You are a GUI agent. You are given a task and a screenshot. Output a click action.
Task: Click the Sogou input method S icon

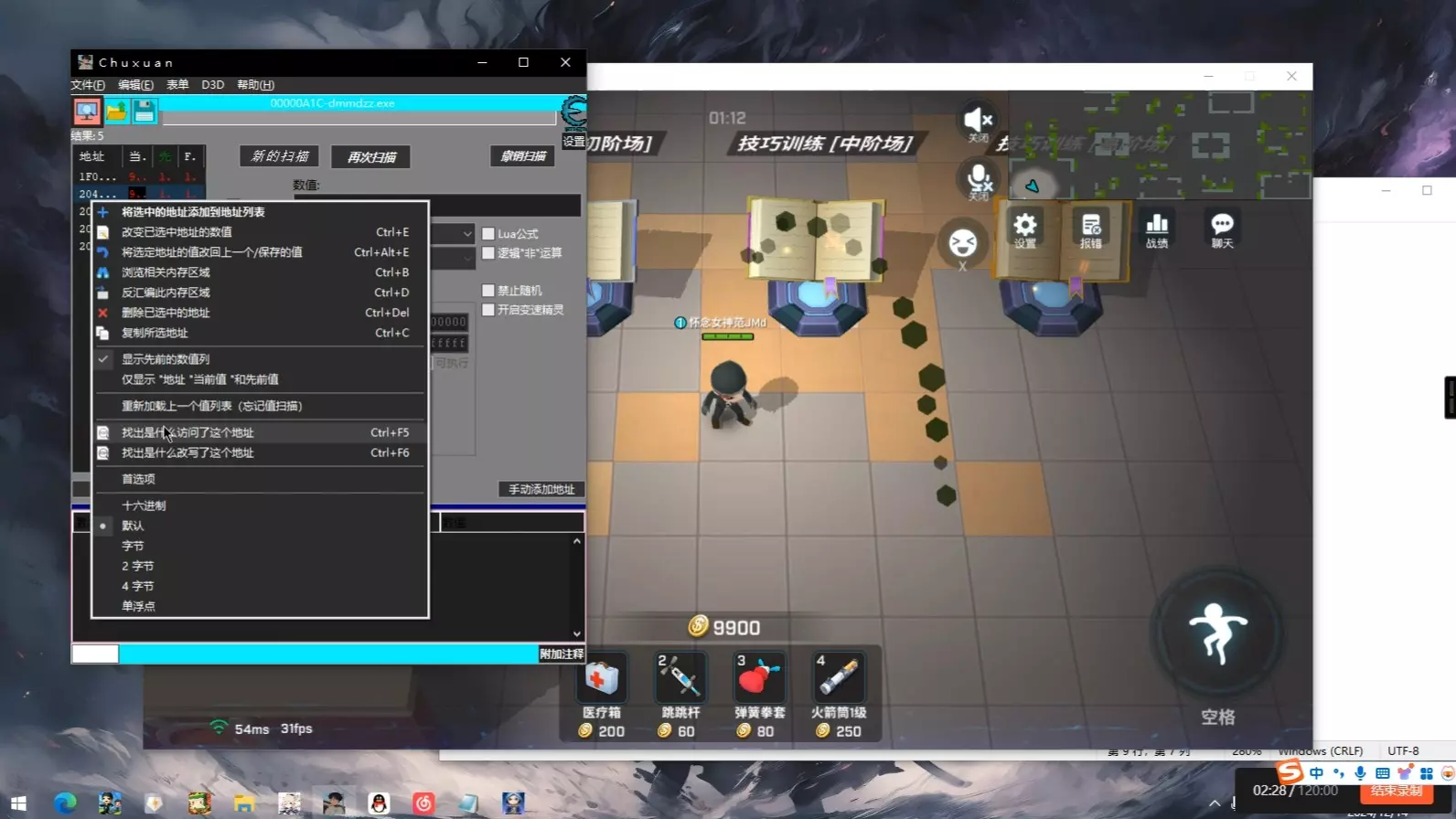(x=1290, y=772)
